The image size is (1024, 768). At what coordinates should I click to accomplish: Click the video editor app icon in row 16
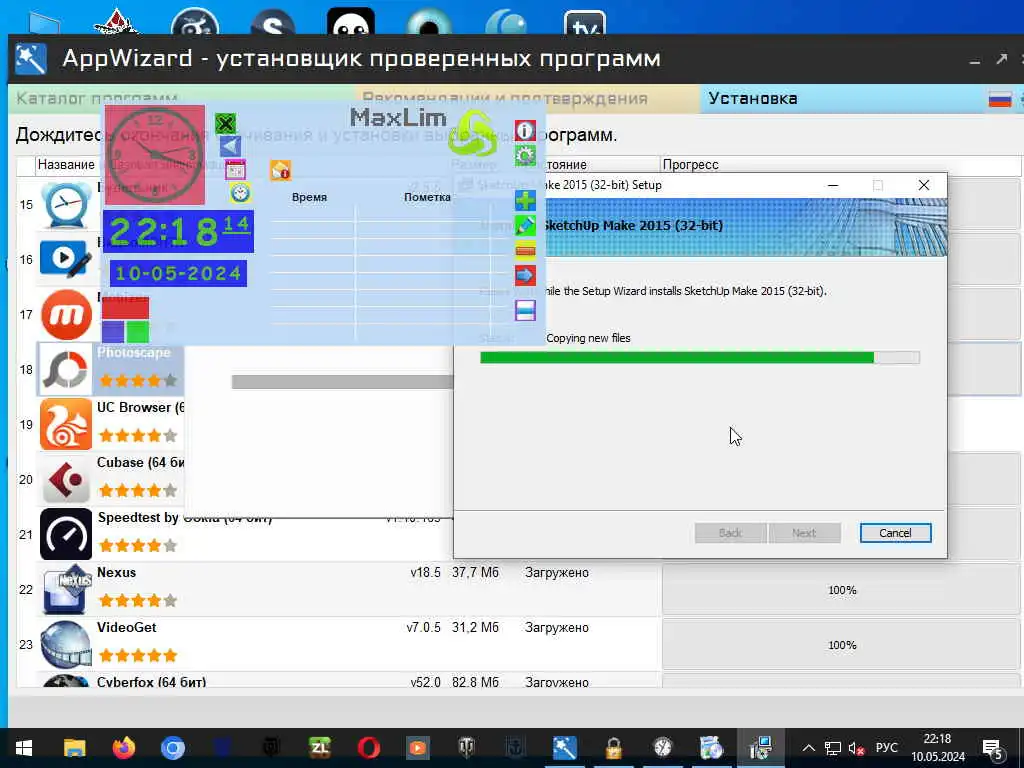(65, 259)
